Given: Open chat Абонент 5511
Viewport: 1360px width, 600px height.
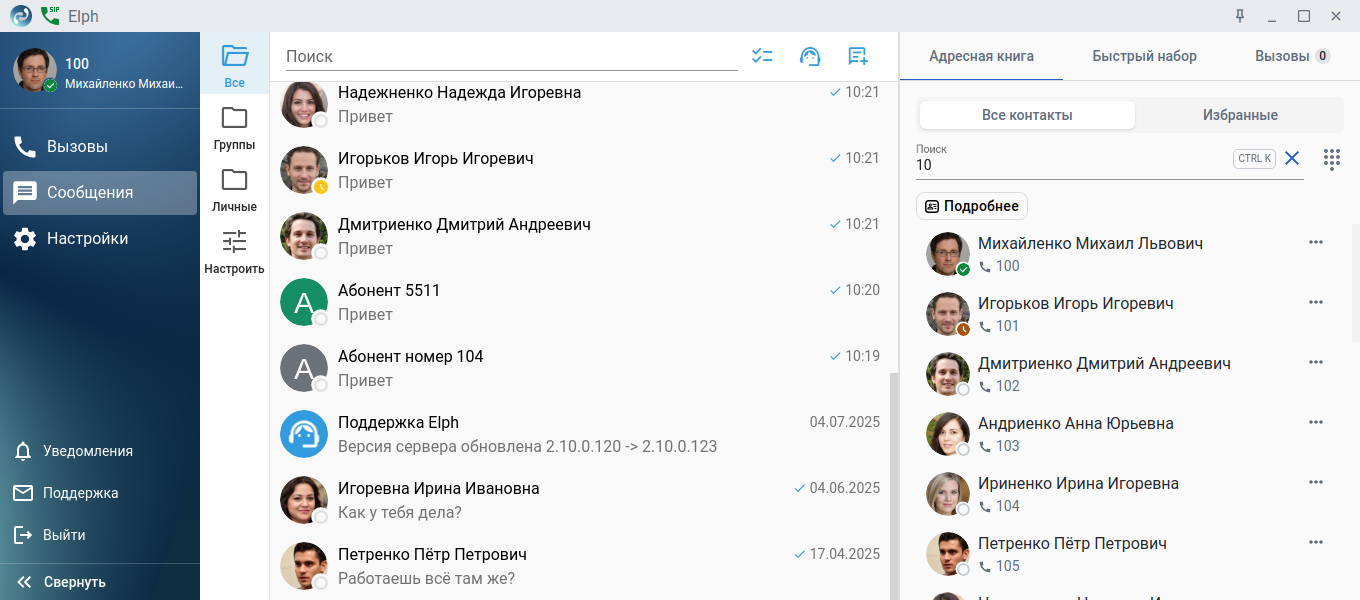Looking at the screenshot, I should coord(580,302).
